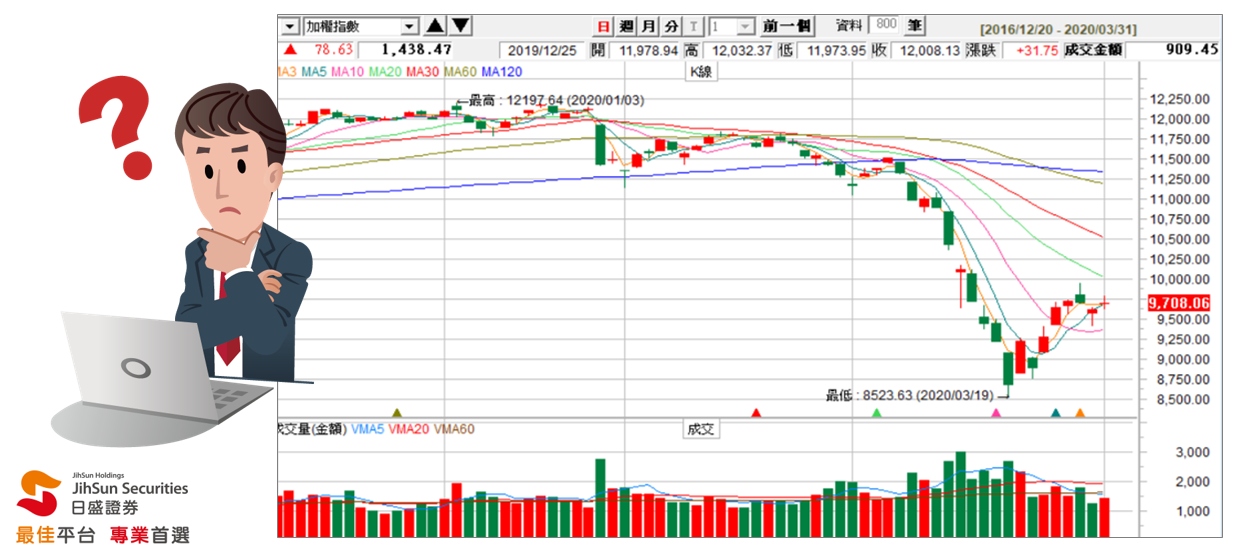Image resolution: width=1236 pixels, height=552 pixels.
Task: Switch chart to monthly (月) period
Action: pos(649,27)
